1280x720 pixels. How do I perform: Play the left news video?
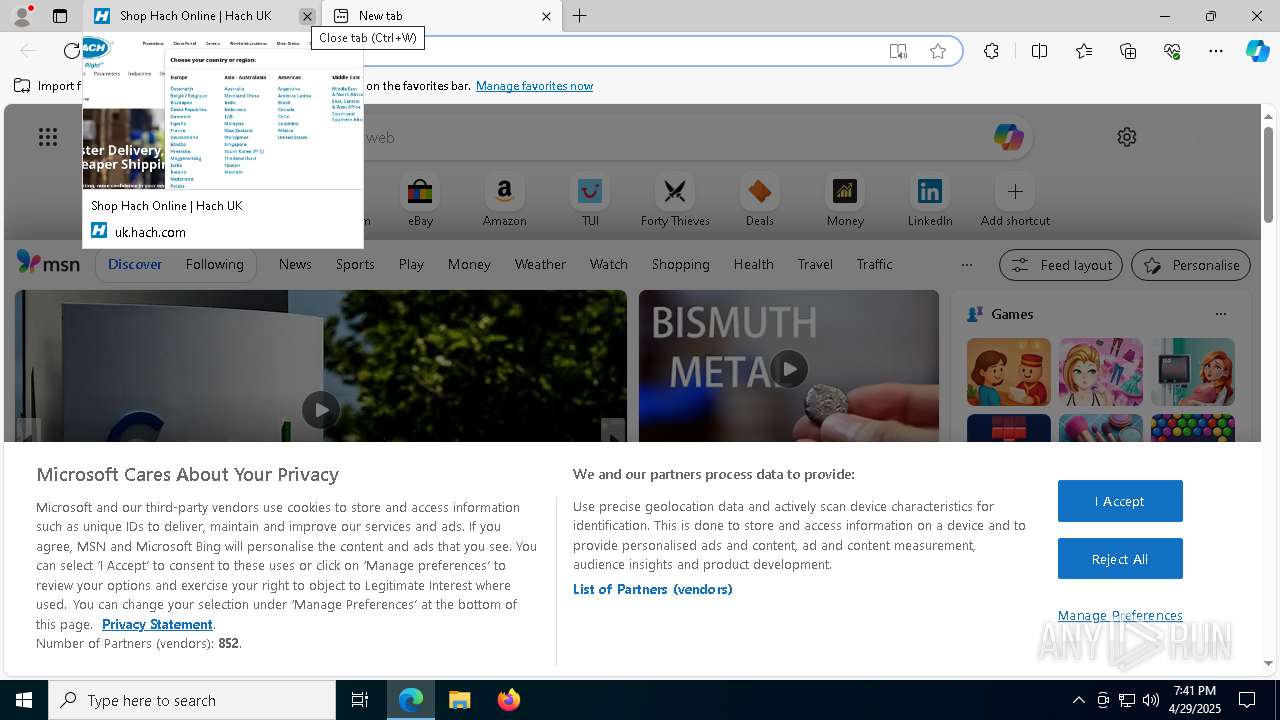320,409
